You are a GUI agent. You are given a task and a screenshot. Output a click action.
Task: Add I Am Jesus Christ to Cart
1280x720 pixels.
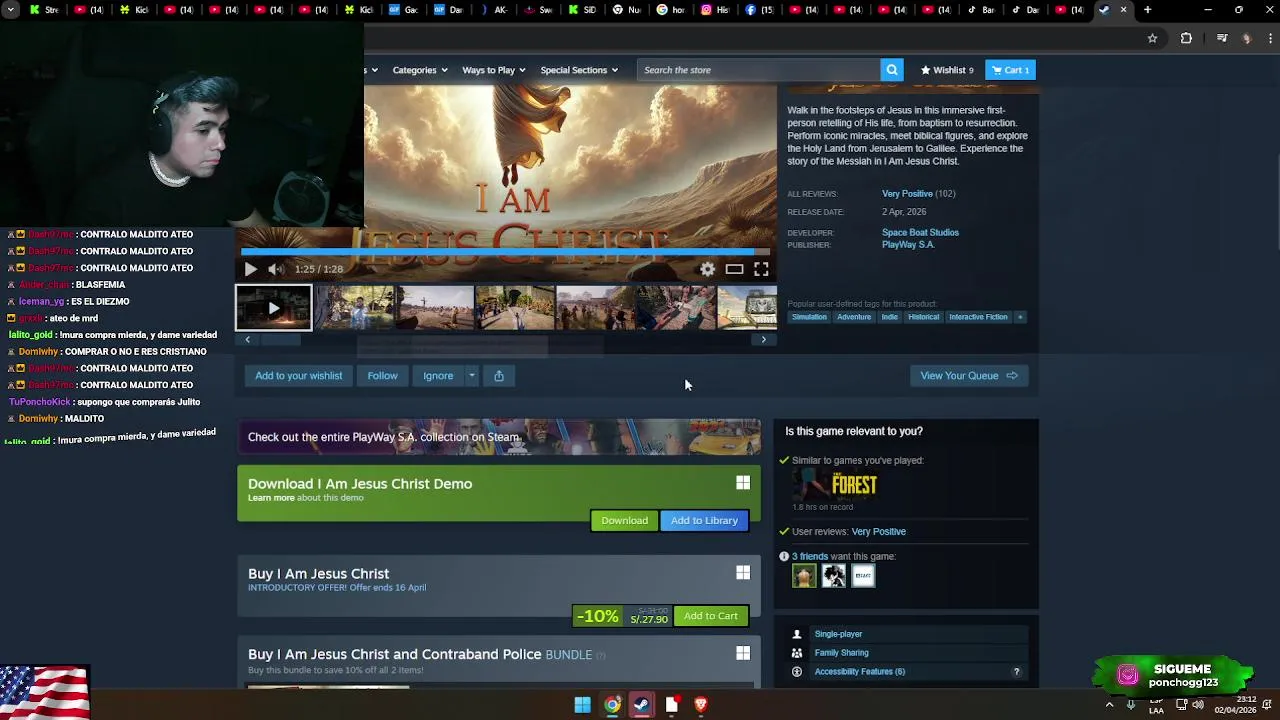[711, 616]
